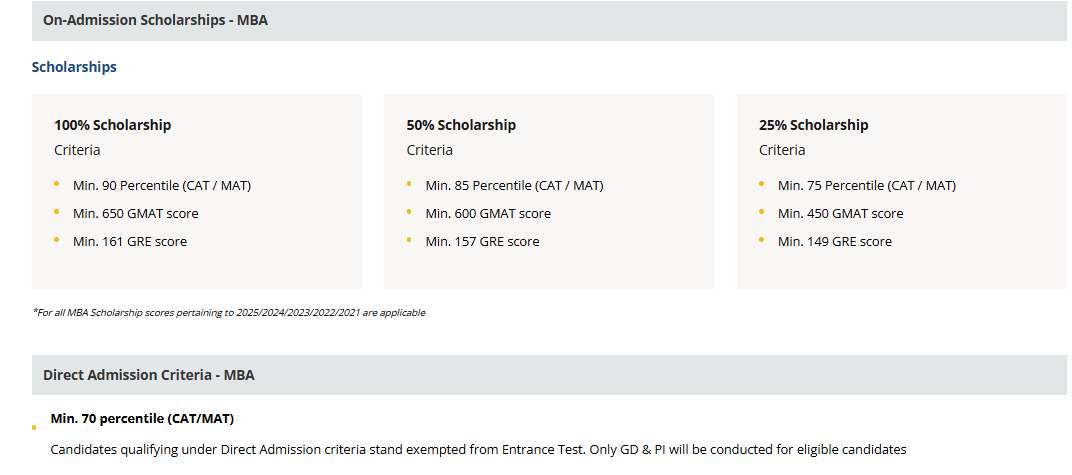Click Min. 450 GMAT score item

(x=840, y=213)
